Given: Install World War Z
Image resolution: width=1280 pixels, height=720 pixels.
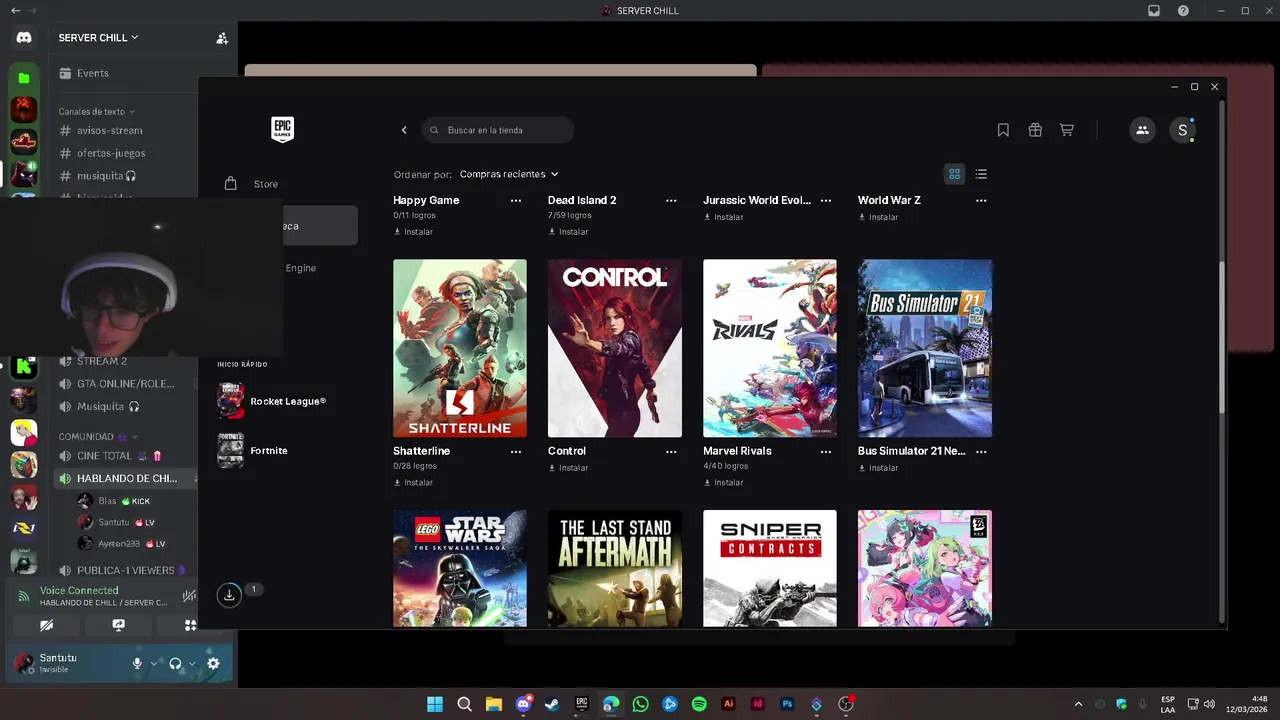Looking at the screenshot, I should (x=878, y=217).
